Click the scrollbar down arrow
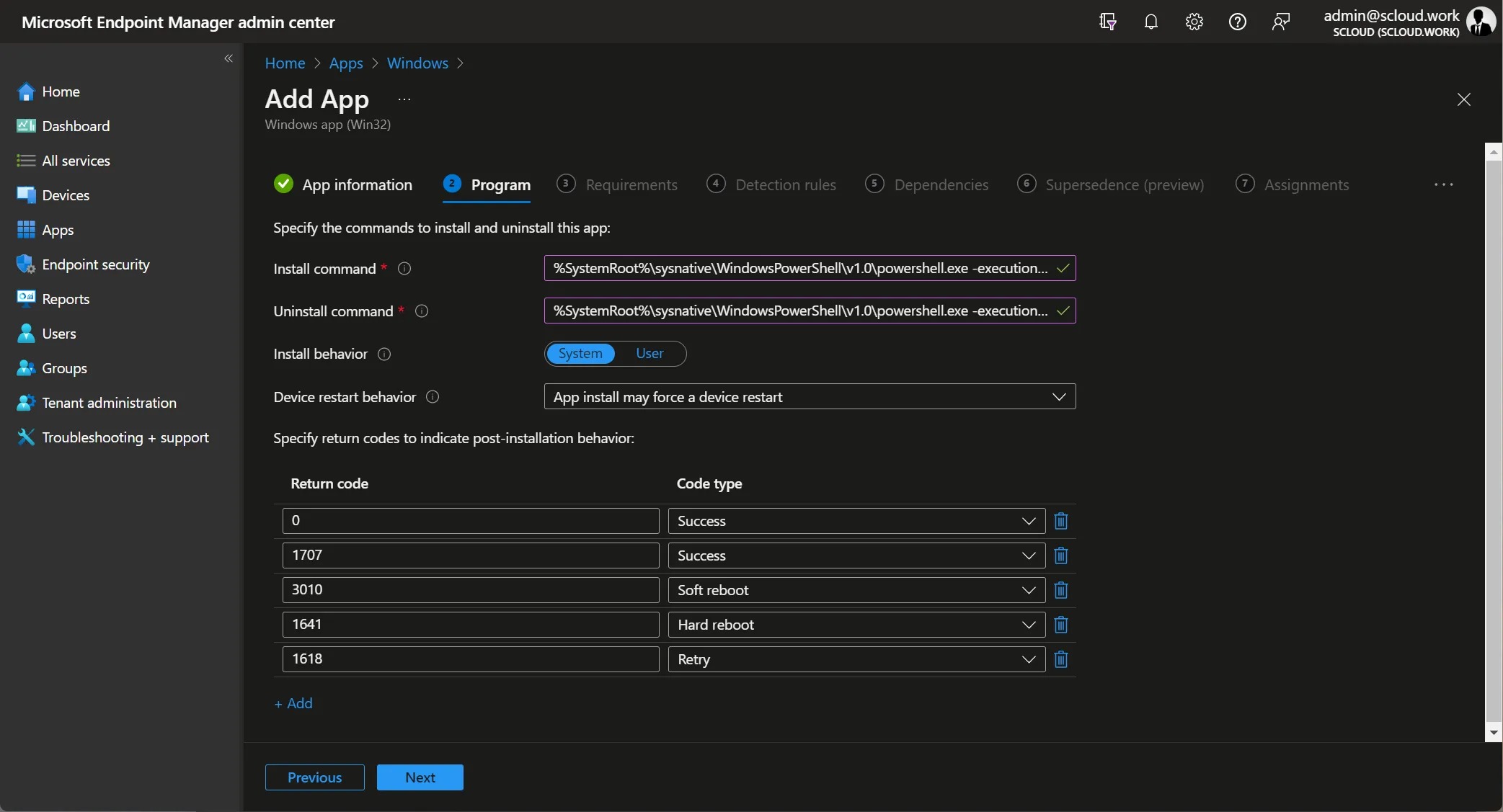 [1494, 733]
